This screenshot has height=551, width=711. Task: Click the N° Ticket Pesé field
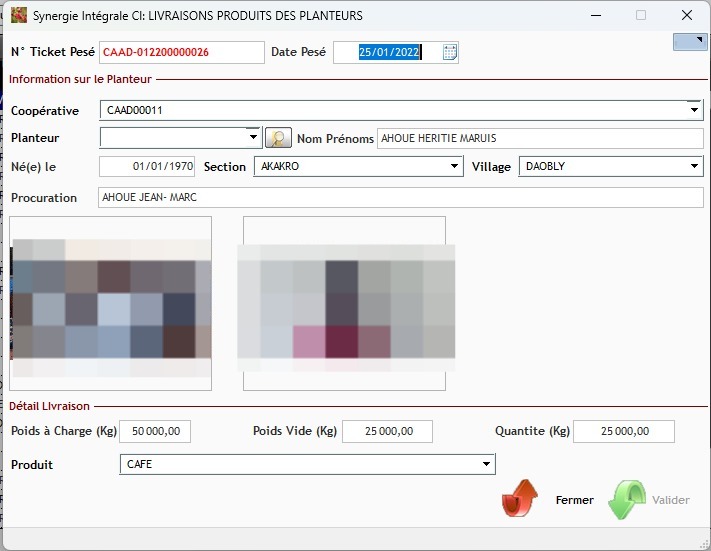181,53
